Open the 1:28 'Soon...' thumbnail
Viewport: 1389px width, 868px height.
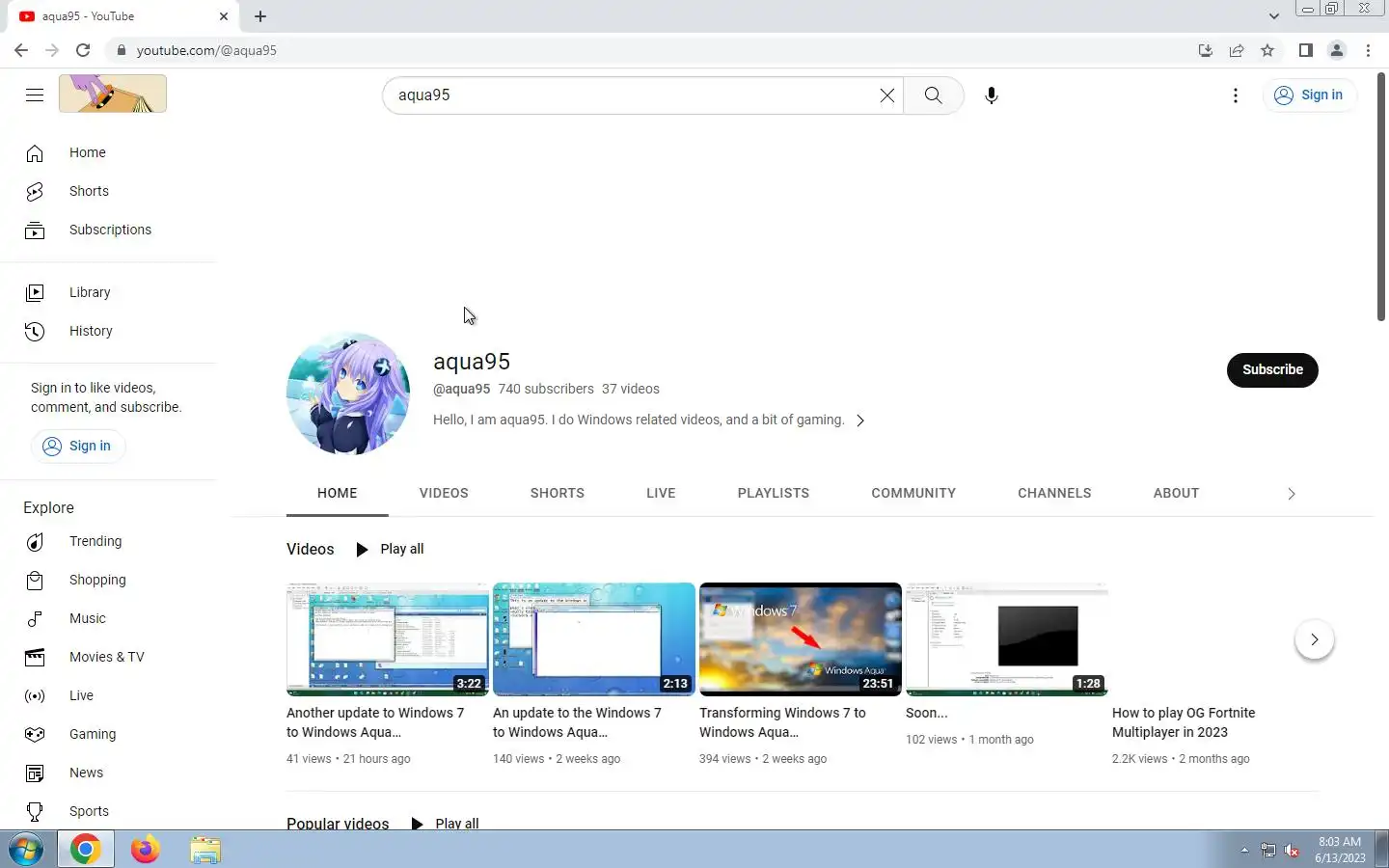[1007, 638]
